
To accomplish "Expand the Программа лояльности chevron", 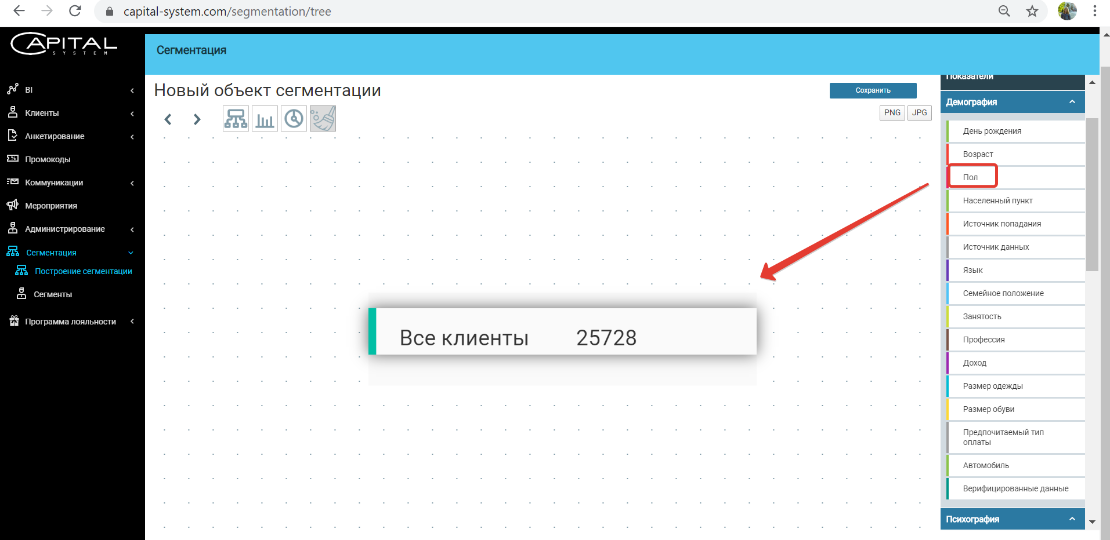I will (x=132, y=321).
